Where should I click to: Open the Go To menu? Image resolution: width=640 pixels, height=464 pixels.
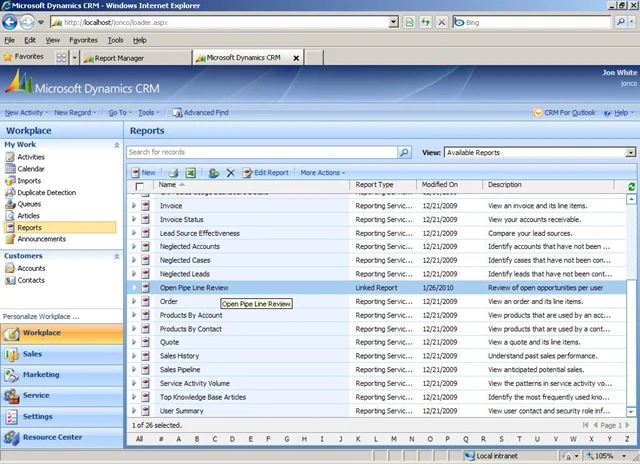pyautogui.click(x=120, y=112)
